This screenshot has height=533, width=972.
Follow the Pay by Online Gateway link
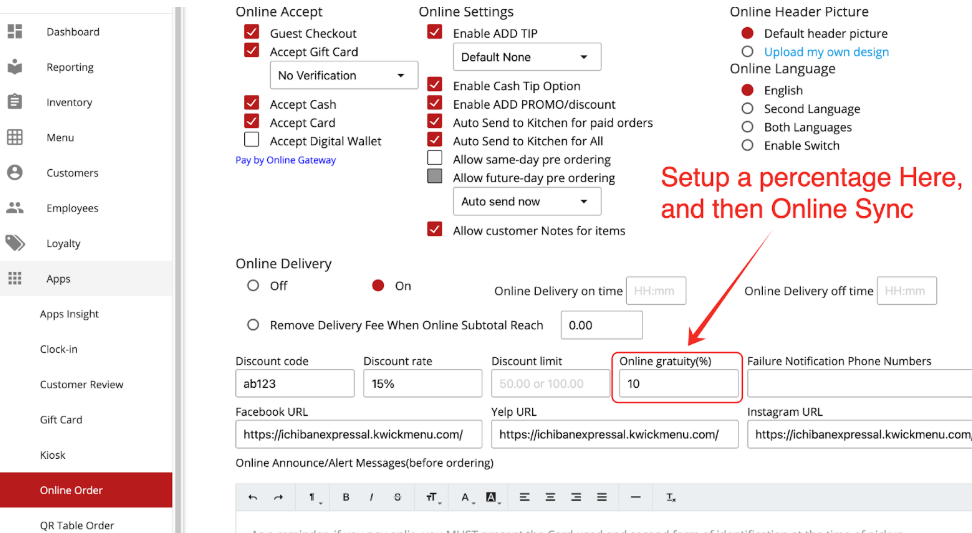click(x=286, y=160)
